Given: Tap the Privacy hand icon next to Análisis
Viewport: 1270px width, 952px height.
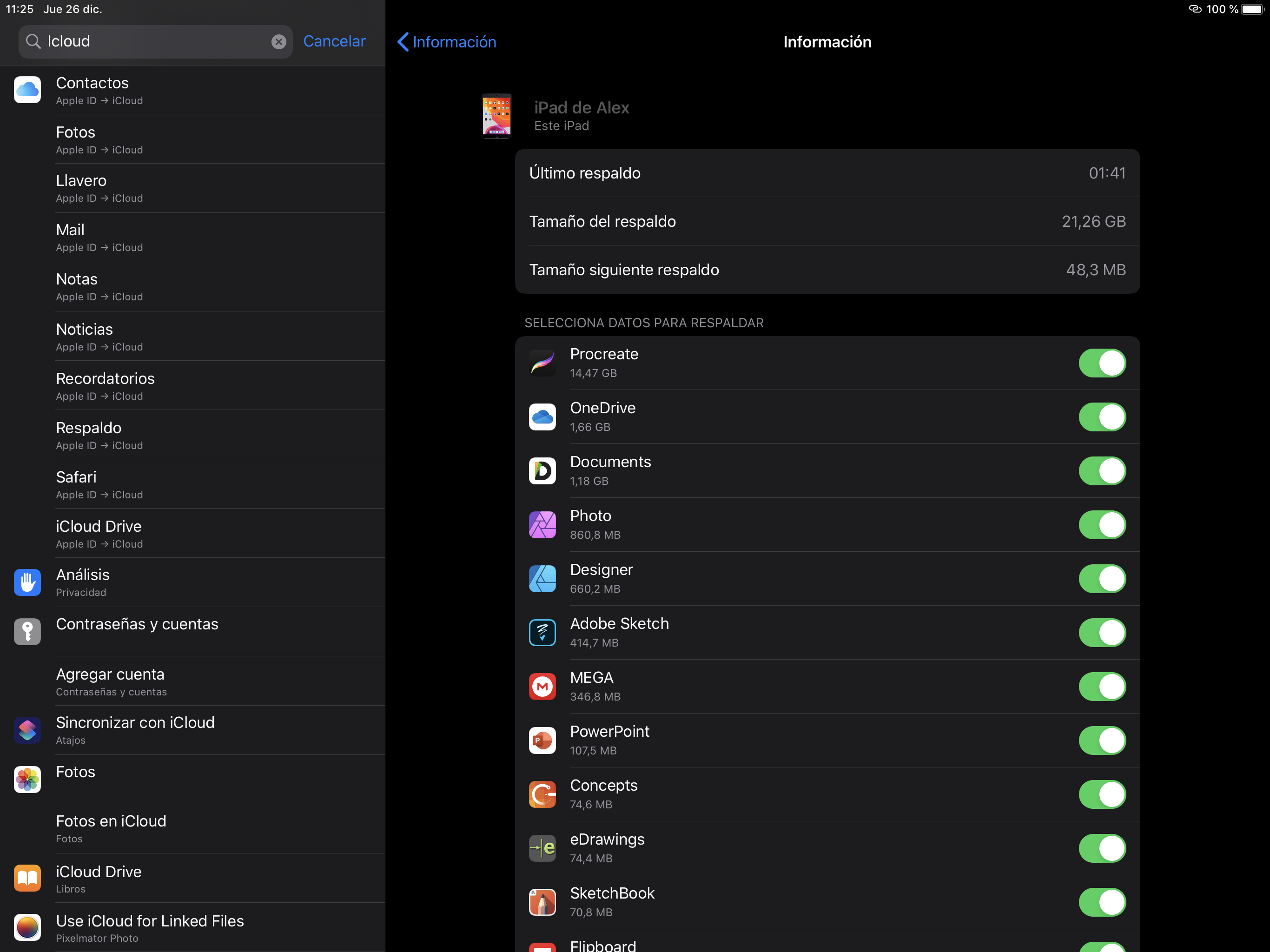Looking at the screenshot, I should (27, 582).
